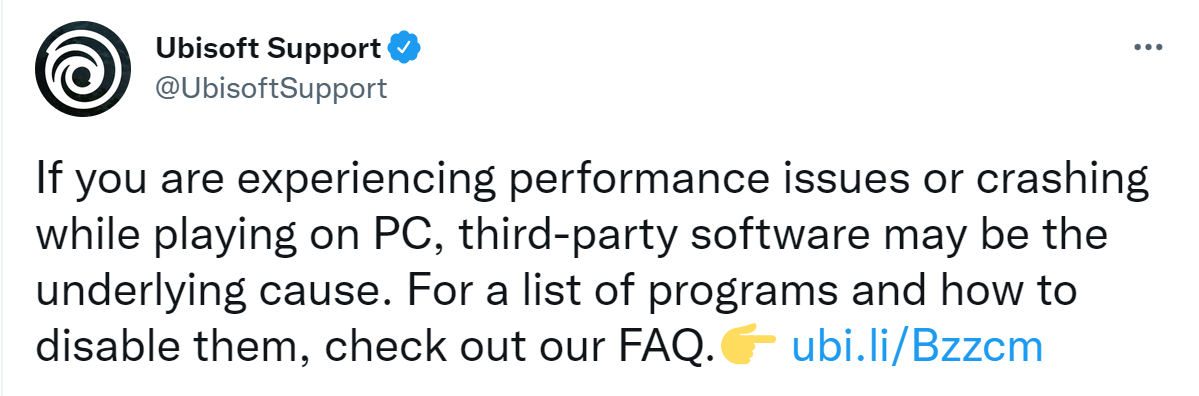Click the blue verified checkmark badge

click(405, 50)
